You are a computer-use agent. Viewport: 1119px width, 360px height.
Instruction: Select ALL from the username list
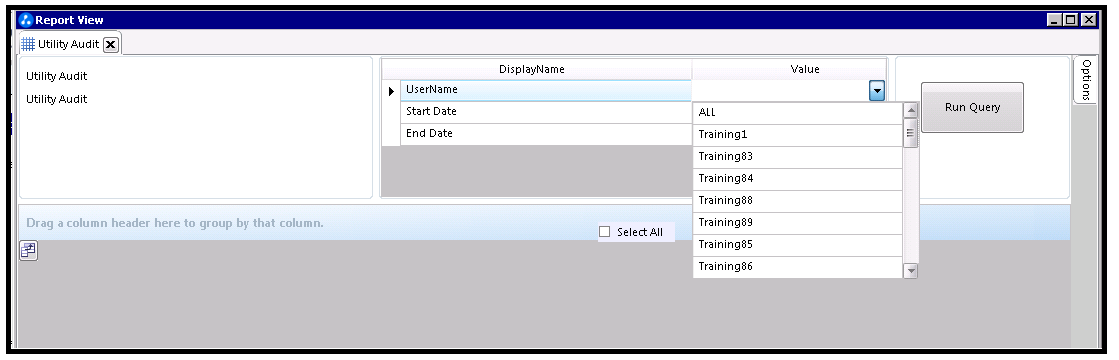coord(797,113)
